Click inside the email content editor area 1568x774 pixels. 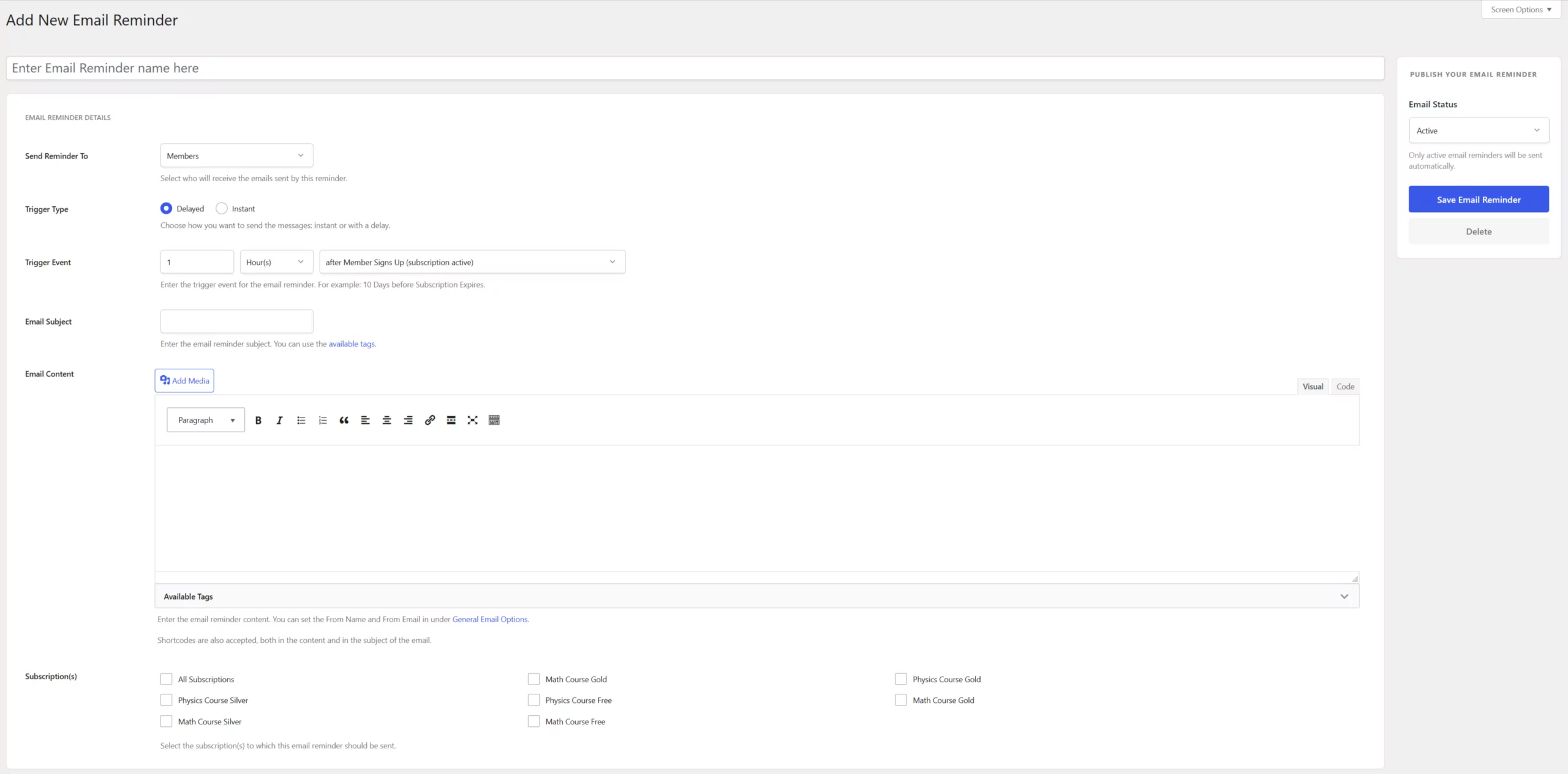(757, 508)
